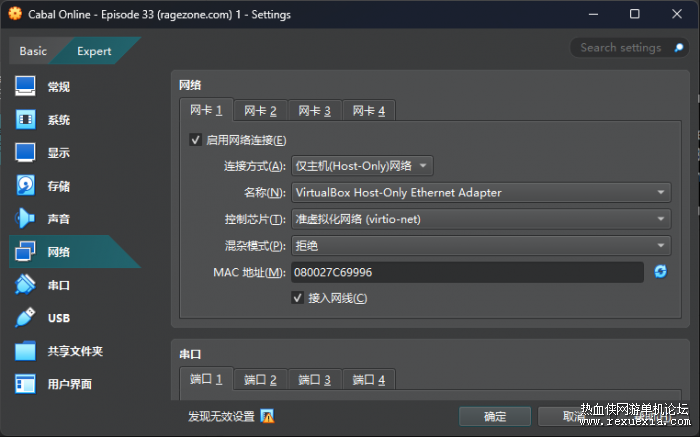This screenshot has height=437, width=700.
Task: Select the 网卡 3 tab
Action: click(315, 111)
